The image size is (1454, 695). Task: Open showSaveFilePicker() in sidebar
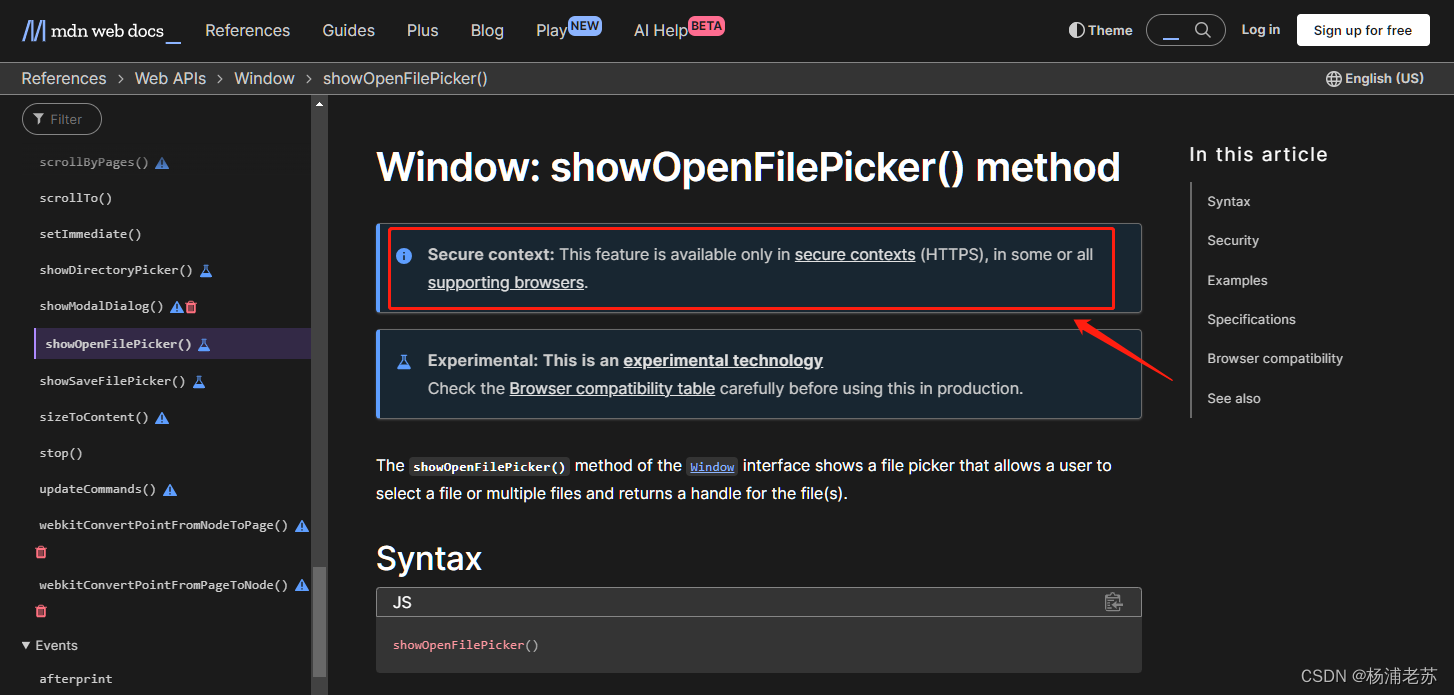(112, 381)
